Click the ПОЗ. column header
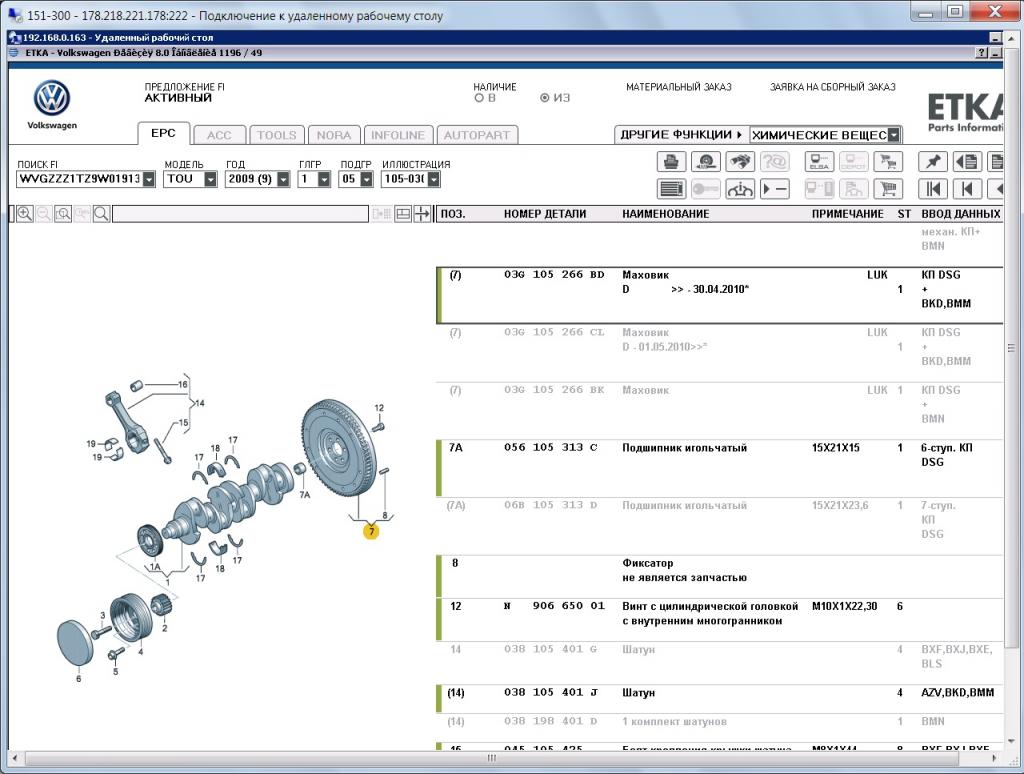Image resolution: width=1024 pixels, height=774 pixels. tap(453, 214)
